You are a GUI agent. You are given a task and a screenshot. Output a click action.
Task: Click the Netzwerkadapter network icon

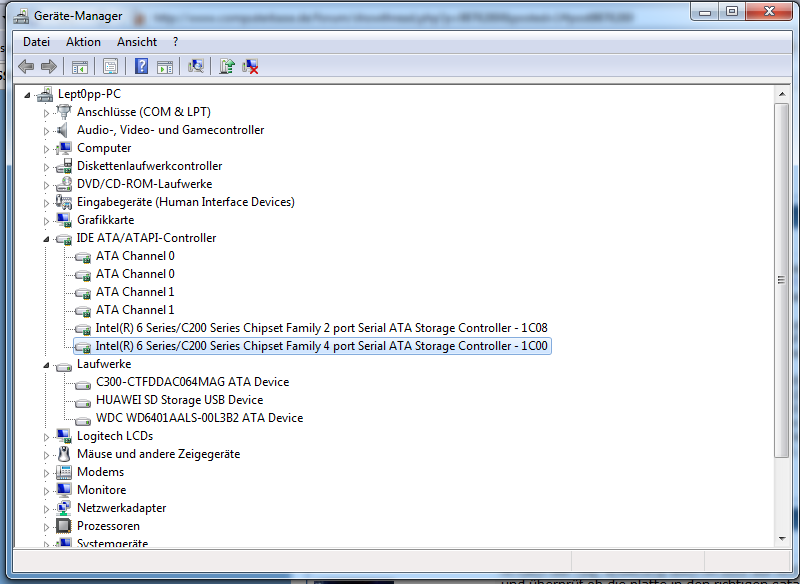64,508
